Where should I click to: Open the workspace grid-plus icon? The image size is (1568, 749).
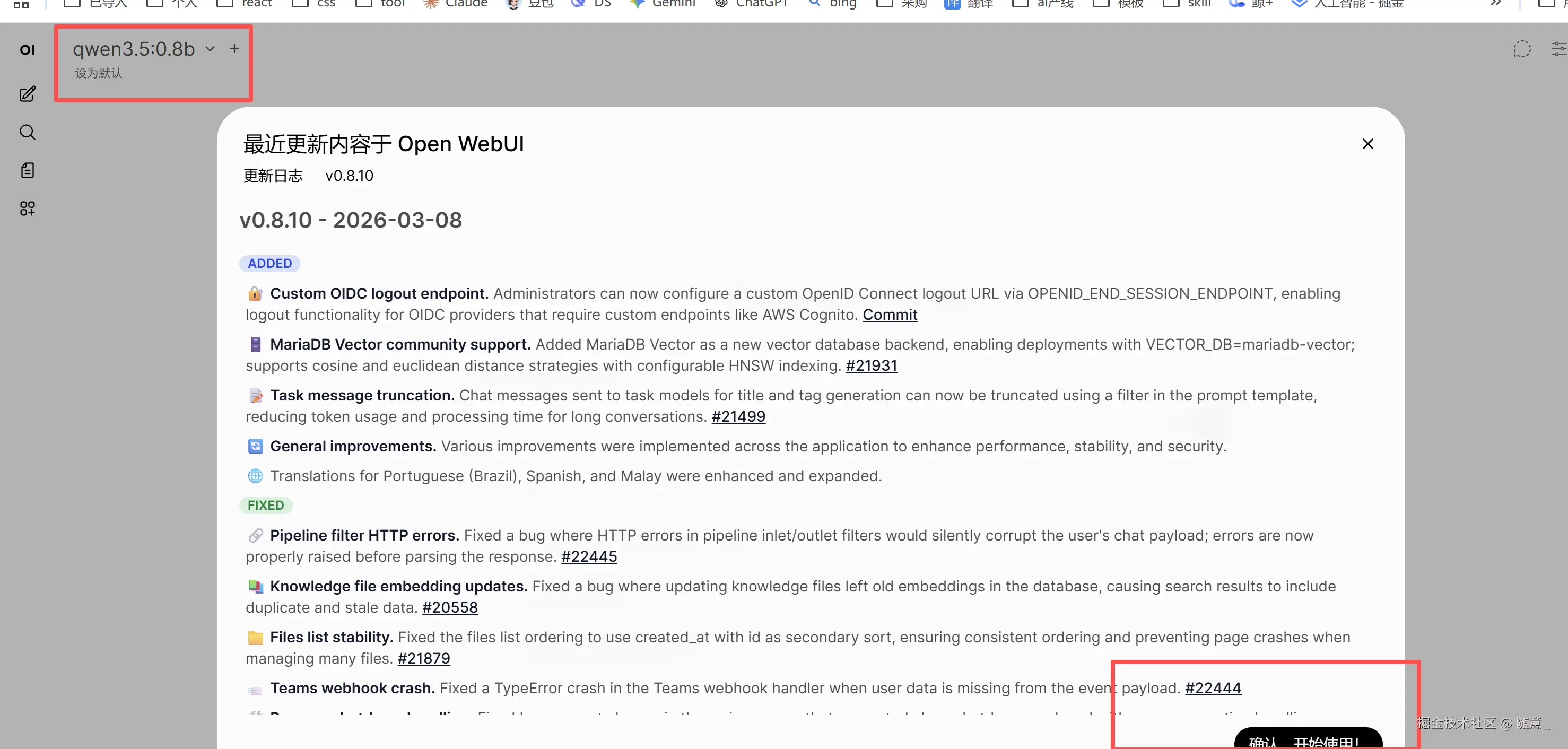tap(28, 209)
